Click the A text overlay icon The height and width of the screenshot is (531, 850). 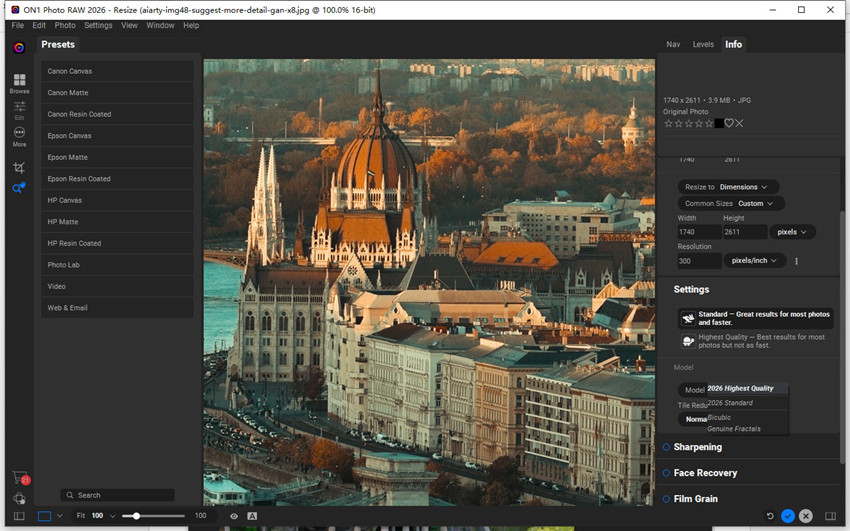252,516
